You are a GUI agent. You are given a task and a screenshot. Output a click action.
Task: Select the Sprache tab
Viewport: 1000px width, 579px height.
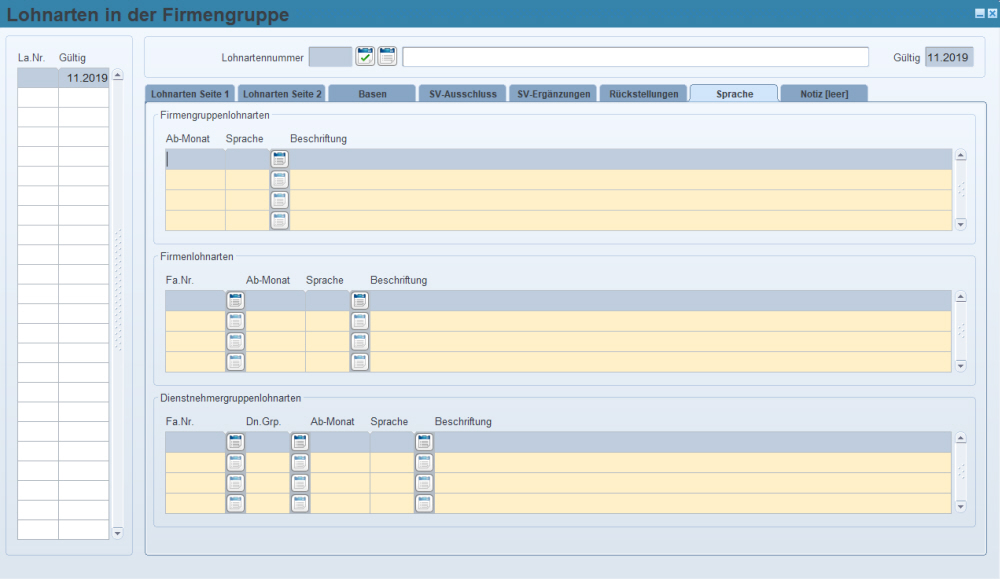pos(734,94)
